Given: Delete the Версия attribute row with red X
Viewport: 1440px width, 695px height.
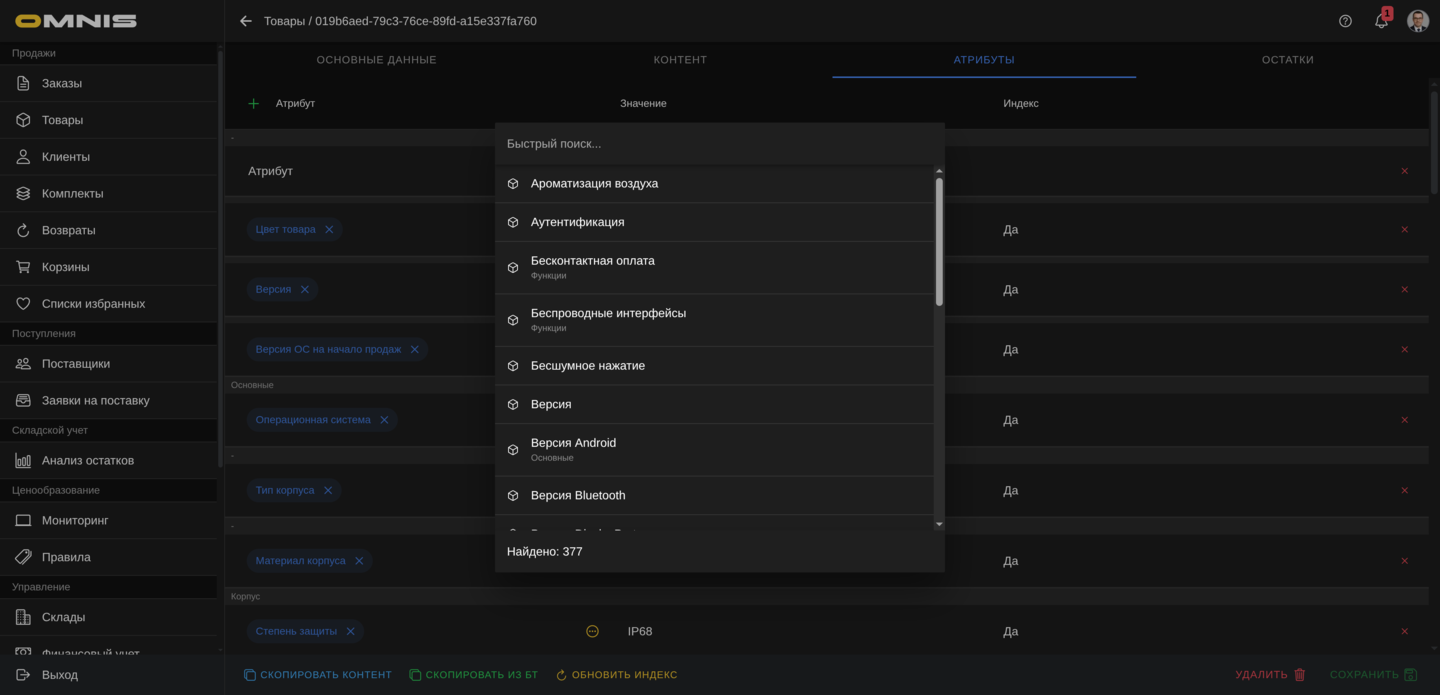Looking at the screenshot, I should pyautogui.click(x=1404, y=289).
